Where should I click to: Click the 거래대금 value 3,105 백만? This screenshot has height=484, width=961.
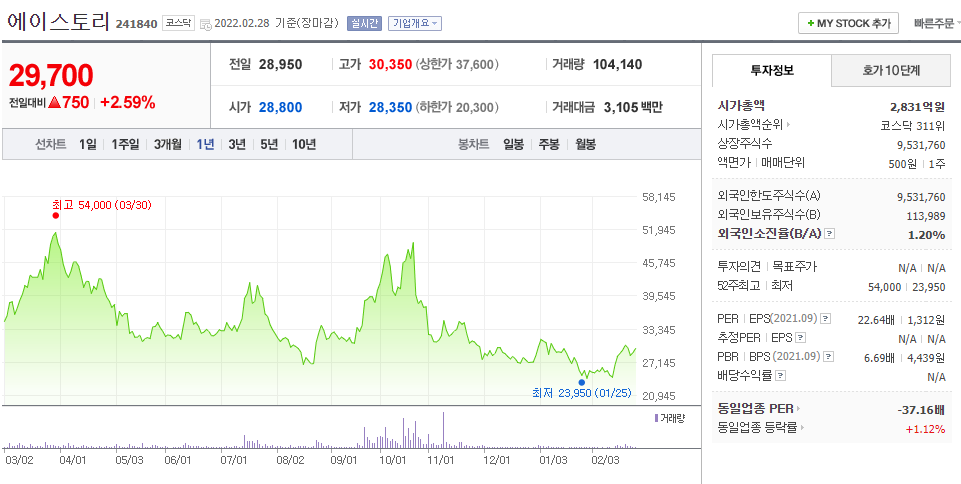633,108
